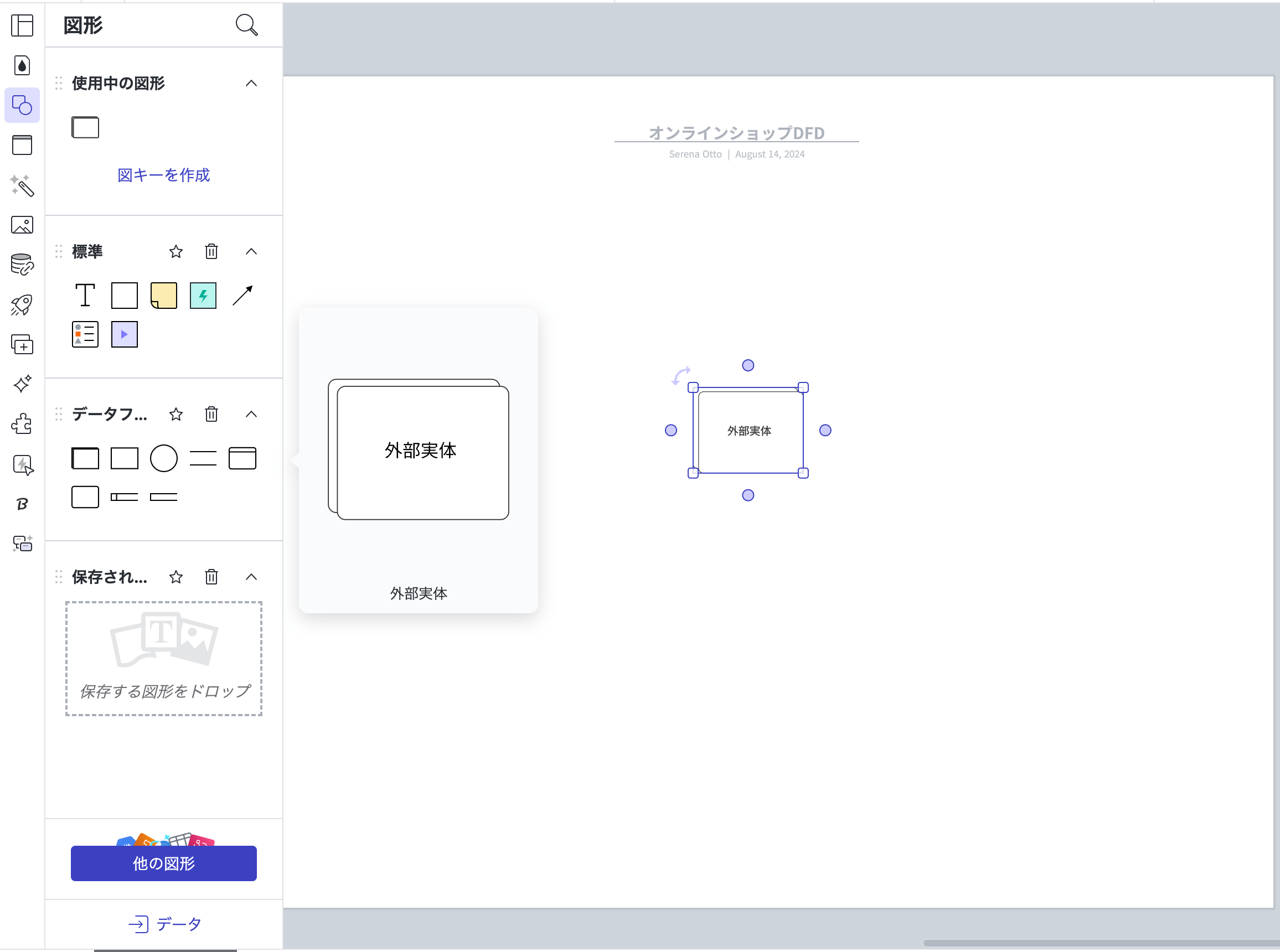Open the AI sparkle icon in sidebar
1280x952 pixels.
(x=22, y=384)
